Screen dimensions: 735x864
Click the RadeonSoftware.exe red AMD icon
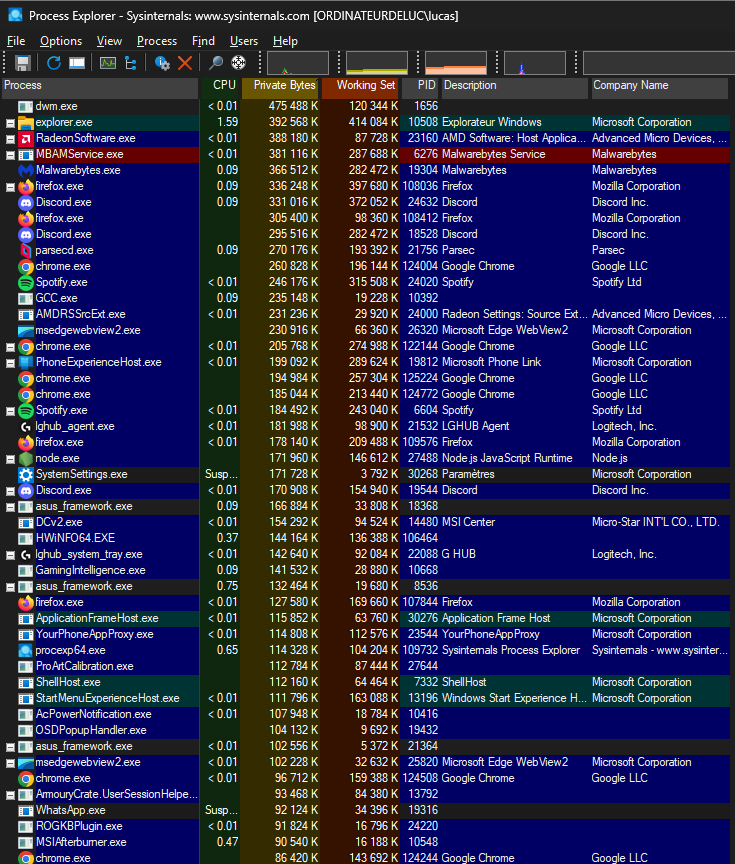25,138
